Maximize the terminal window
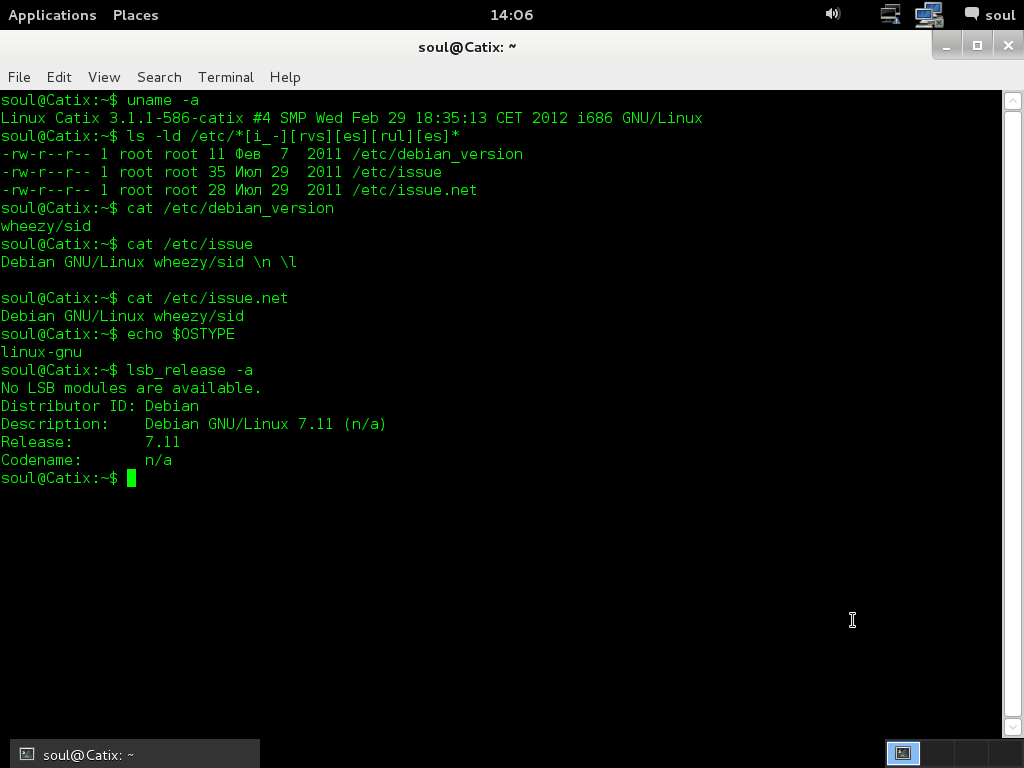Image resolution: width=1024 pixels, height=768 pixels. (977, 46)
